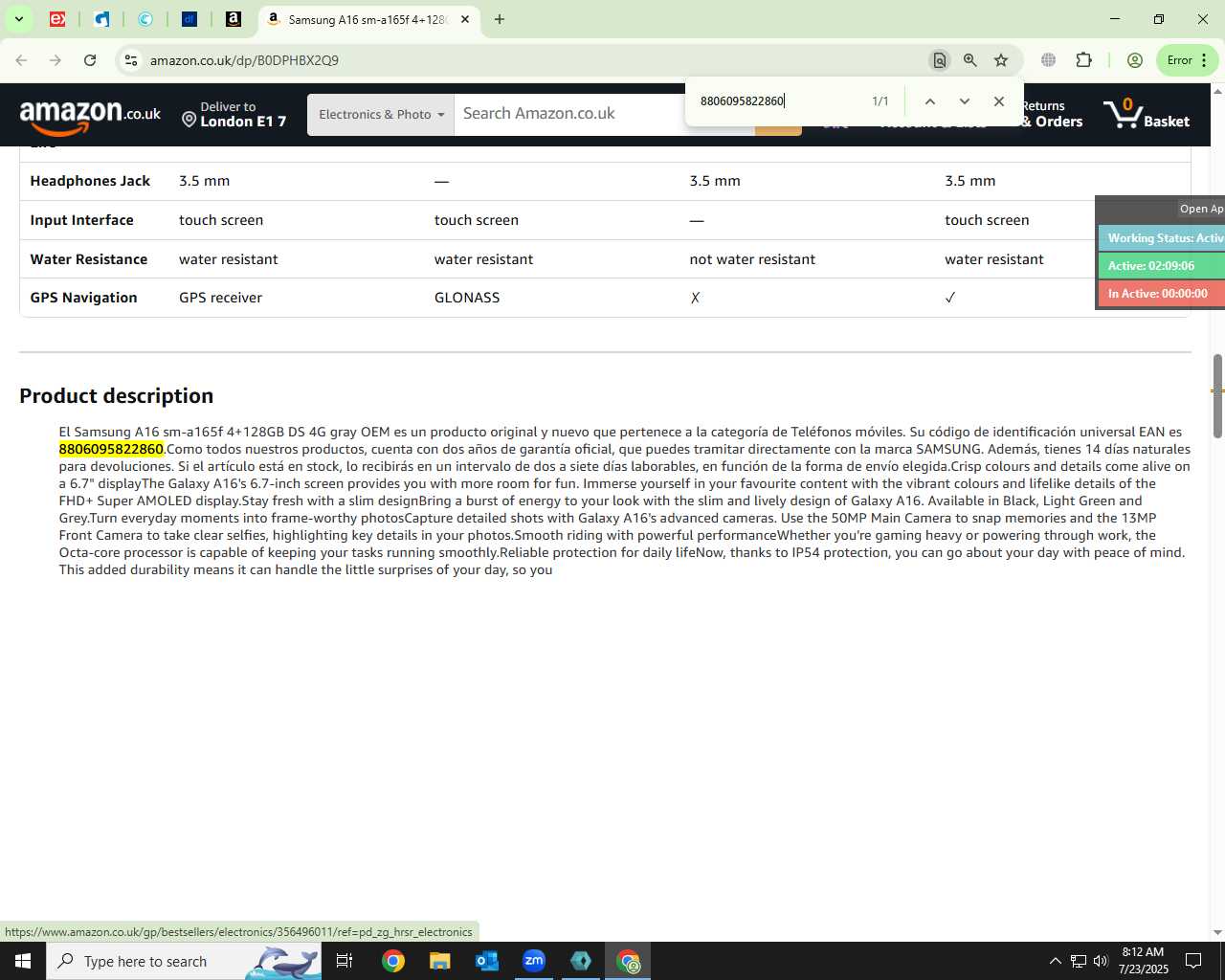The width and height of the screenshot is (1225, 980).
Task: Click the Working Status: Active indicator
Action: point(1162,238)
